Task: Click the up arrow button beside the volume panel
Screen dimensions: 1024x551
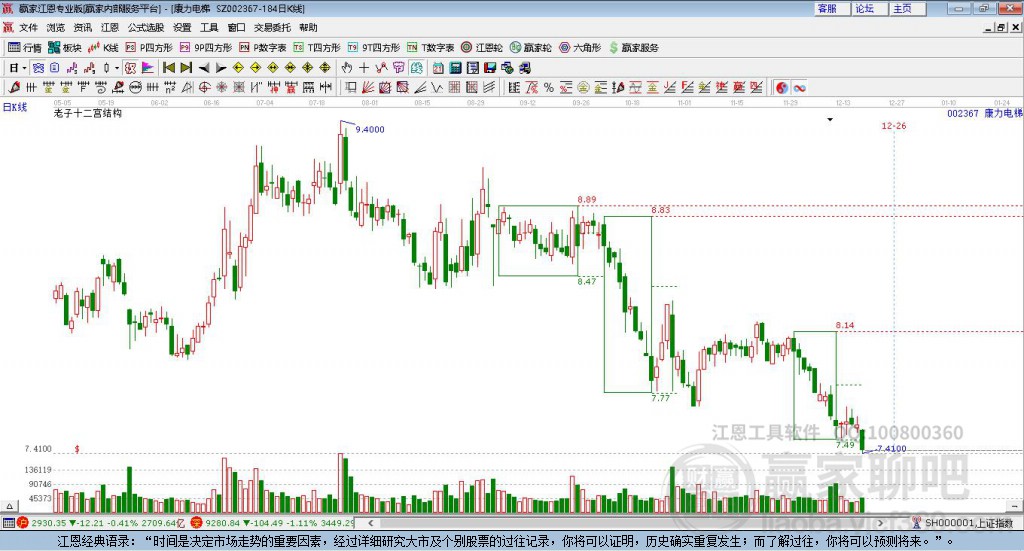Action: 9,506
